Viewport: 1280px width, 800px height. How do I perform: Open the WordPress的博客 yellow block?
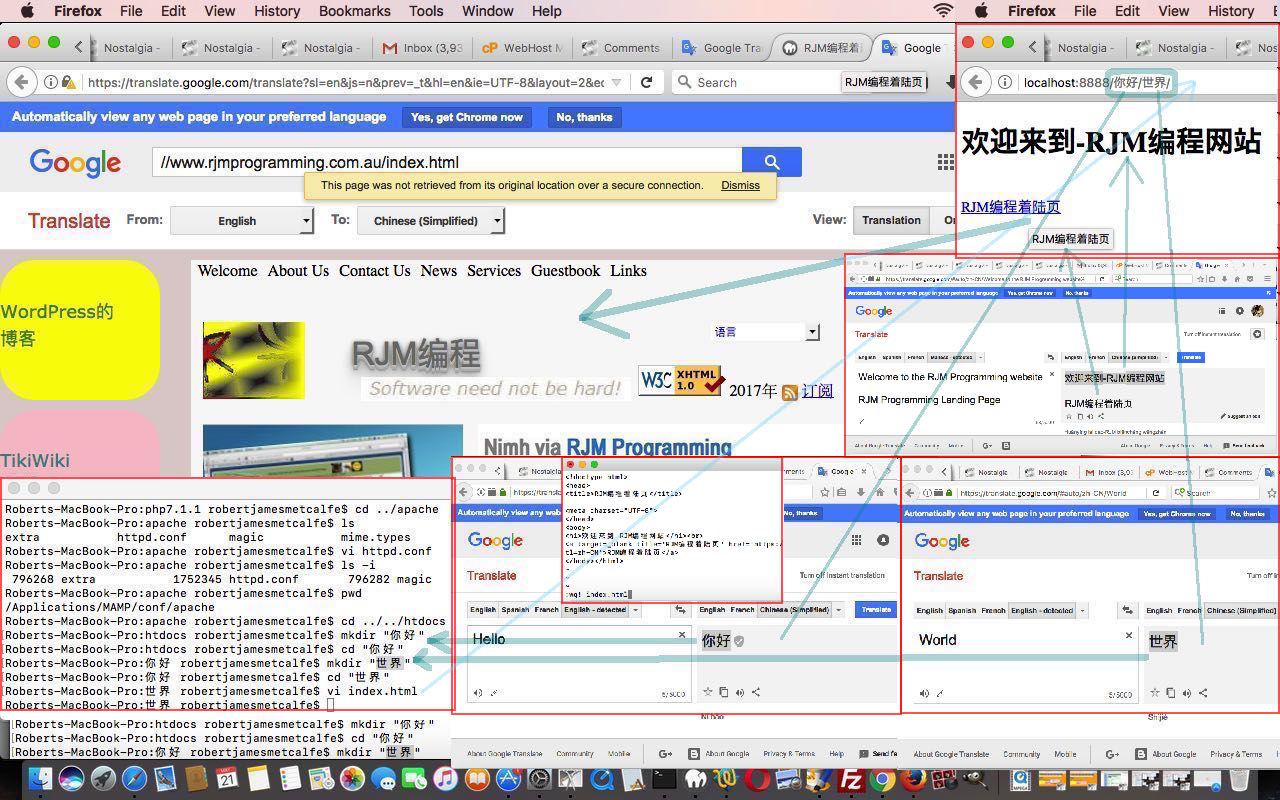(80, 329)
